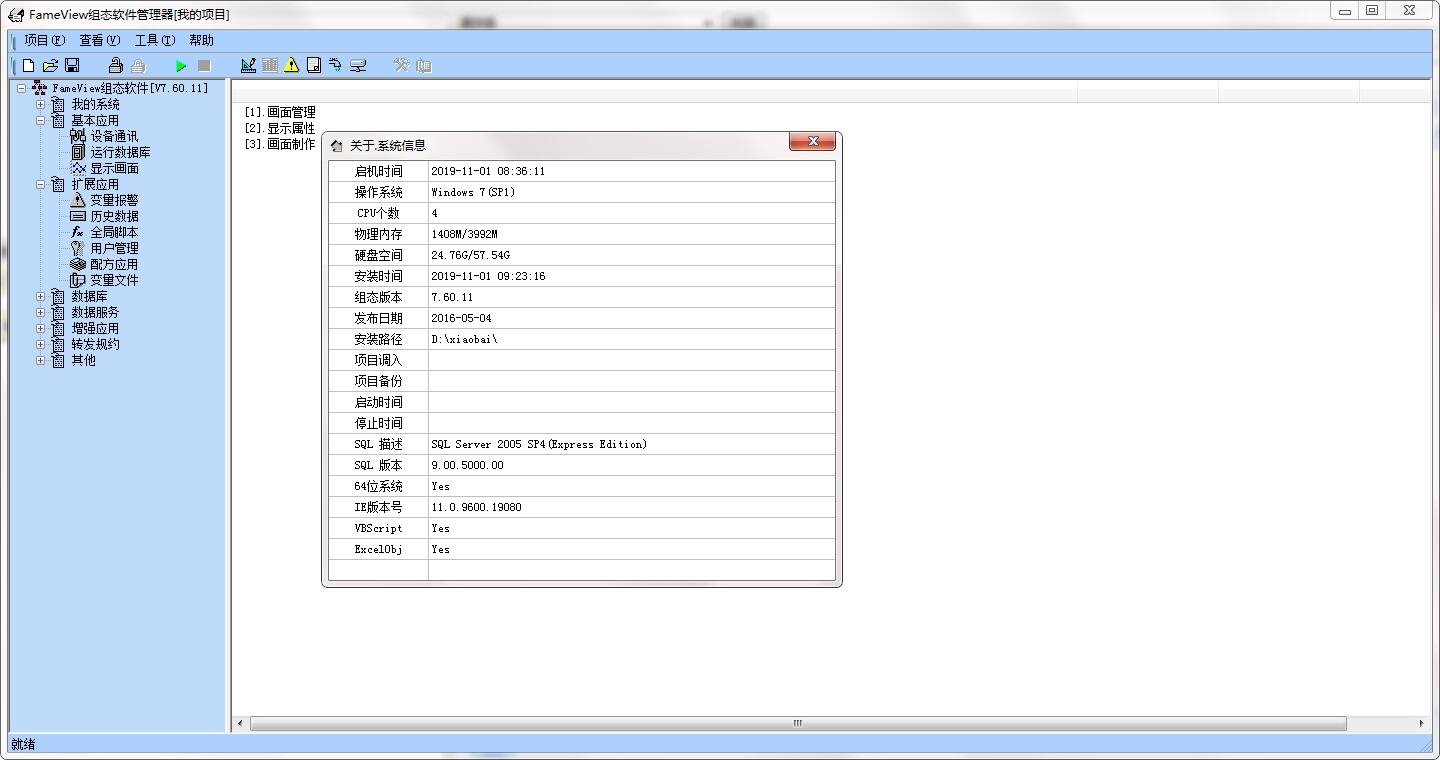1440x760 pixels.
Task: Click the greyed-out book toolbar icon
Action: (424, 66)
